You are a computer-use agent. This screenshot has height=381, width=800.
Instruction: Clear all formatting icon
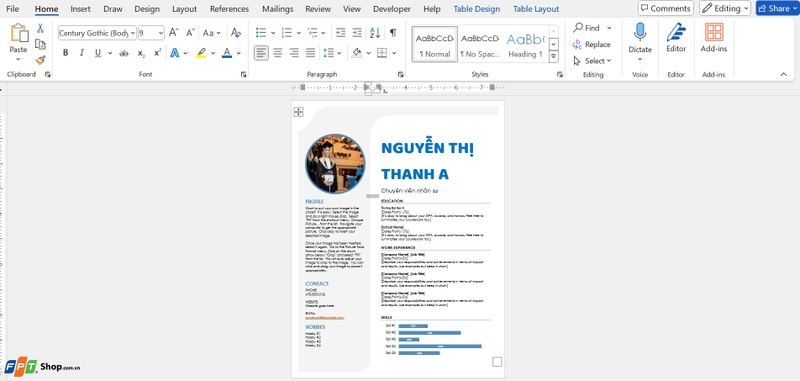pos(235,33)
